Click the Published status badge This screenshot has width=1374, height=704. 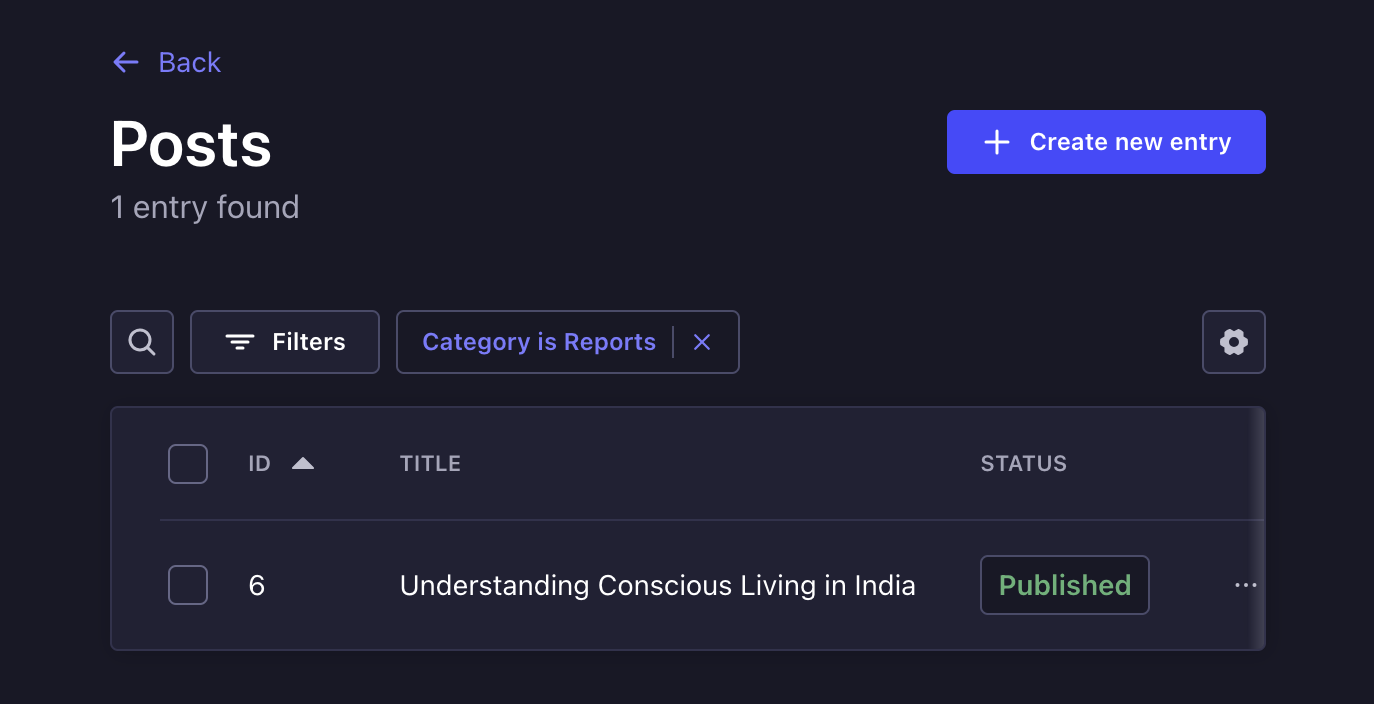1064,585
